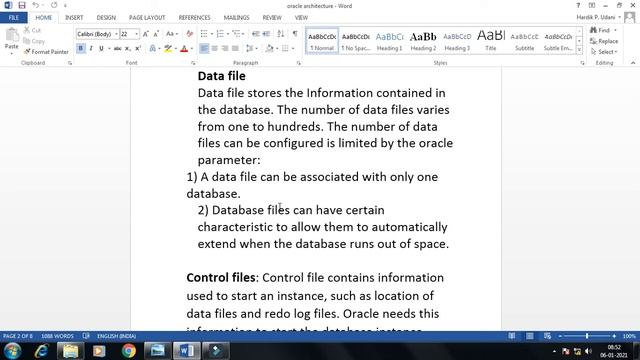Click zoom in plus button
The width and height of the screenshot is (640, 360).
tap(614, 336)
